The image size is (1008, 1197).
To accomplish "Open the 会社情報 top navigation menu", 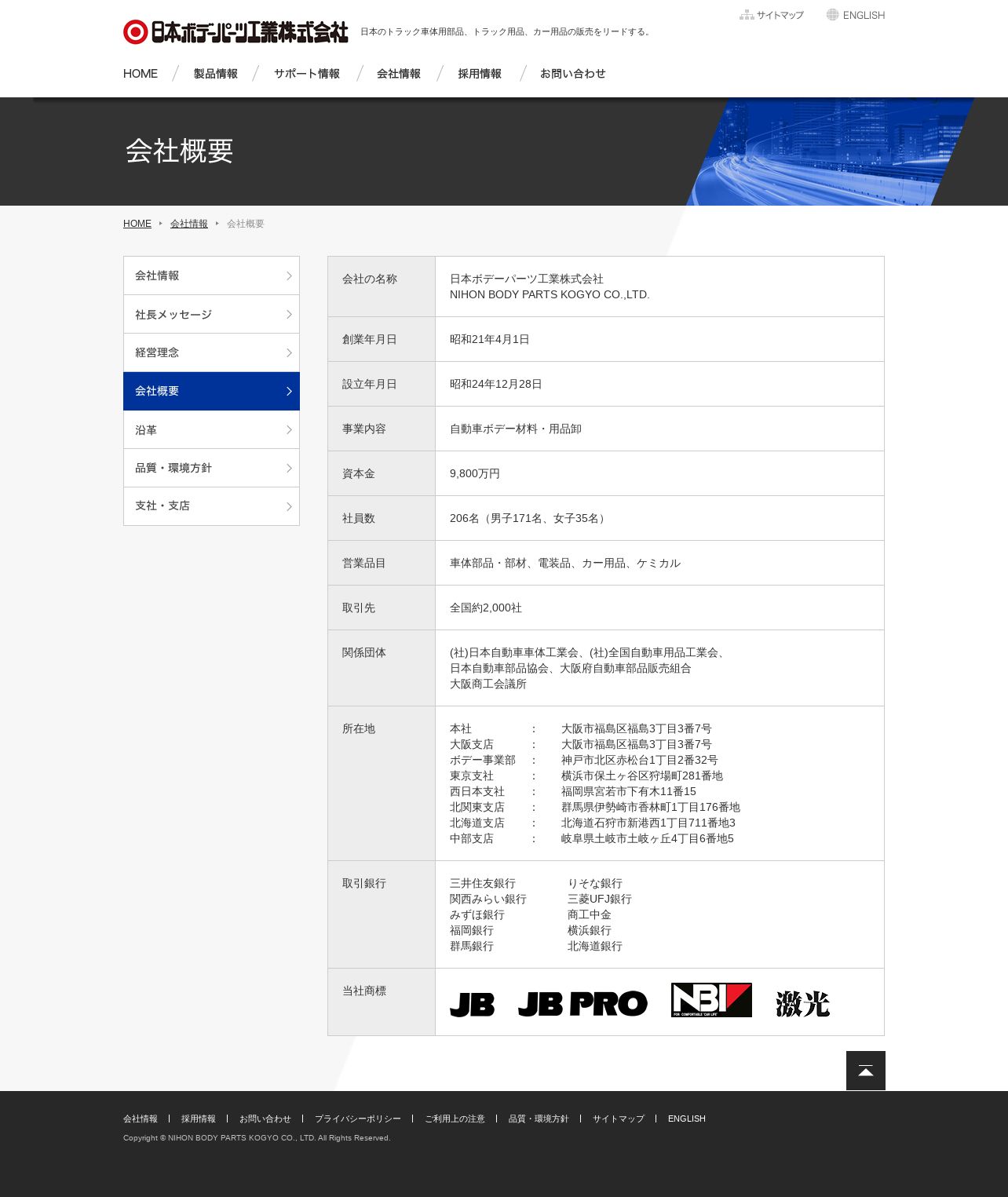I will coord(399,74).
